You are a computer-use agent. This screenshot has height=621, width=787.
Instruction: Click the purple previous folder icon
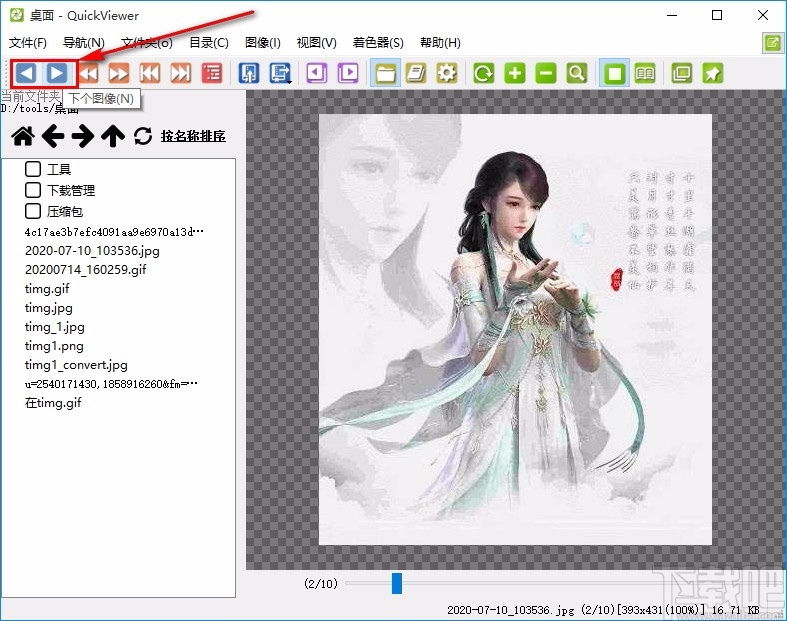pos(317,73)
